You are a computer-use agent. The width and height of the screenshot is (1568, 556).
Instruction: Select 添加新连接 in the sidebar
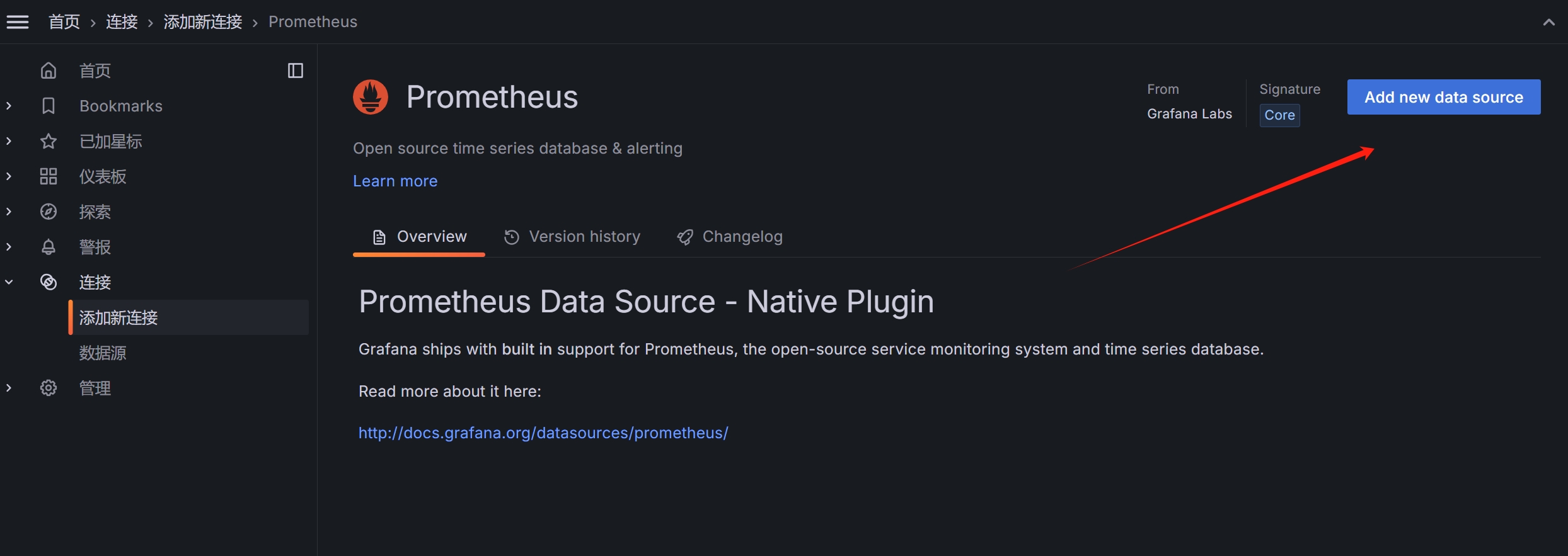[188, 317]
